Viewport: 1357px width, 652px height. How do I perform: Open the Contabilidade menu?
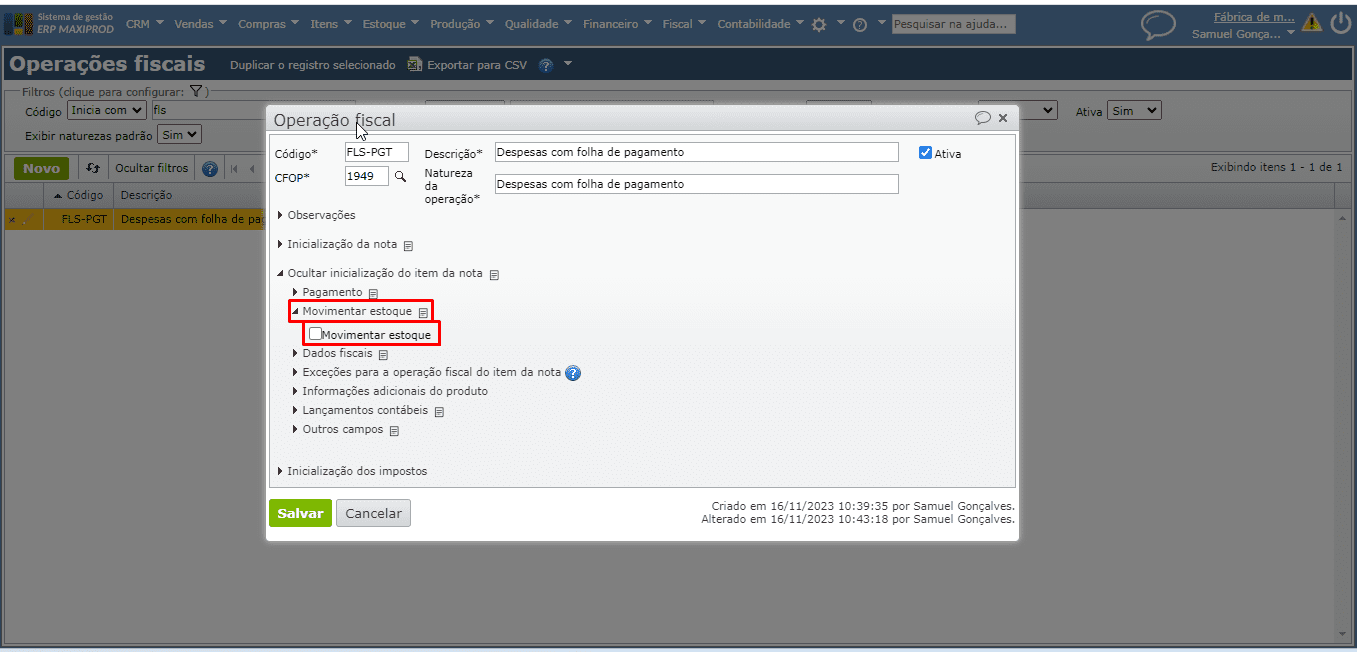pos(761,24)
